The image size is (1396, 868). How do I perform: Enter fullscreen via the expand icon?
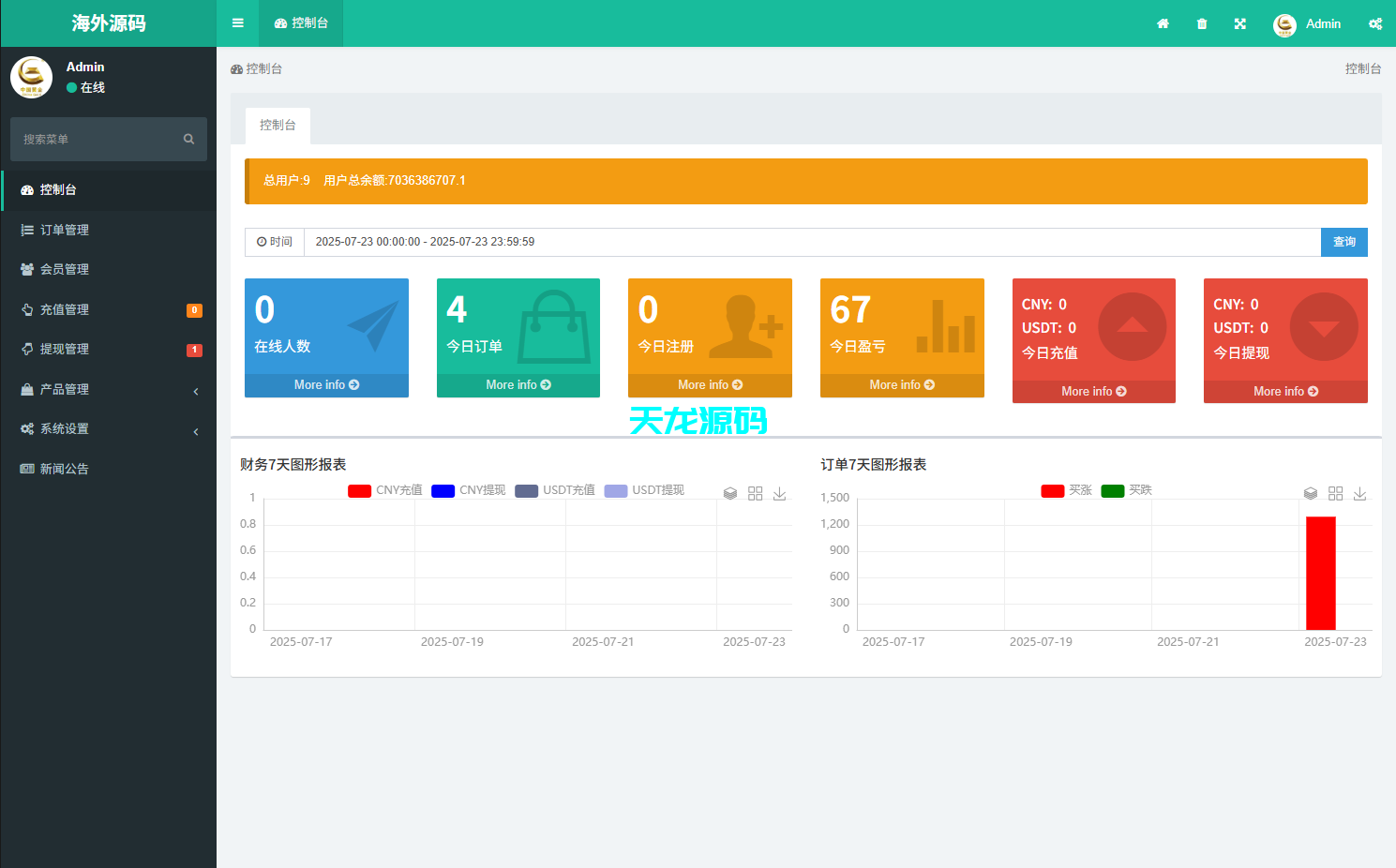click(1239, 23)
